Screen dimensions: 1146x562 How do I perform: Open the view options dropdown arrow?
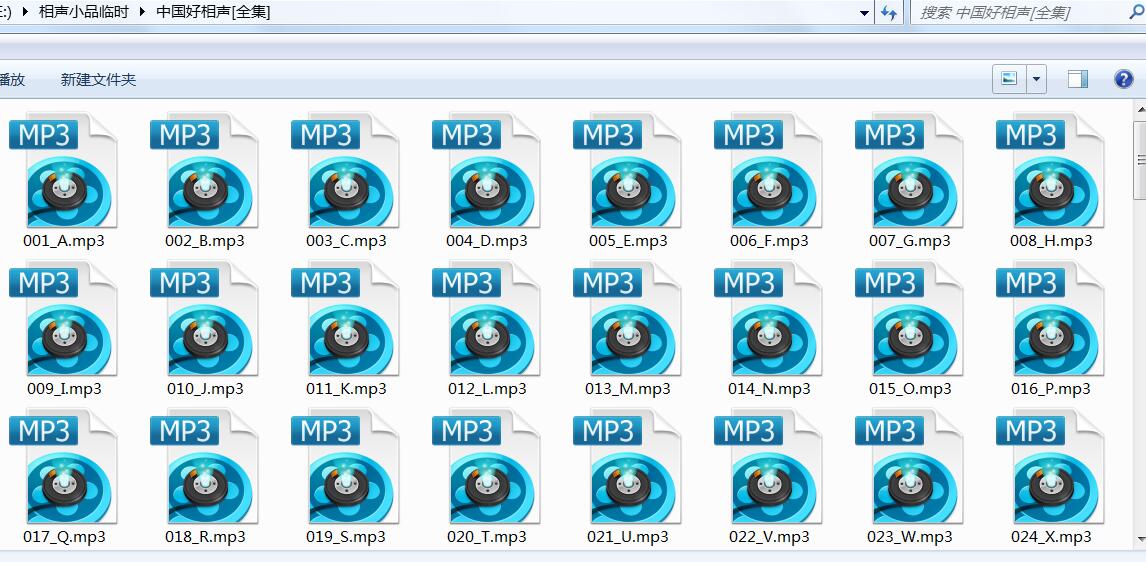point(1036,79)
